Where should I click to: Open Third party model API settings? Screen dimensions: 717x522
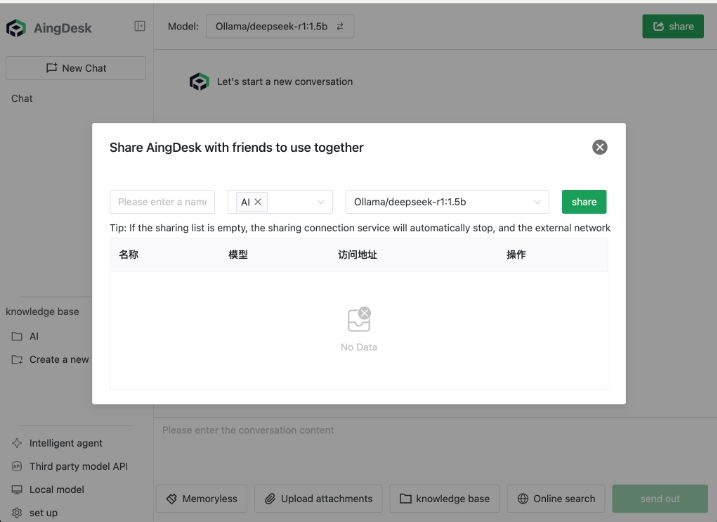tap(77, 466)
